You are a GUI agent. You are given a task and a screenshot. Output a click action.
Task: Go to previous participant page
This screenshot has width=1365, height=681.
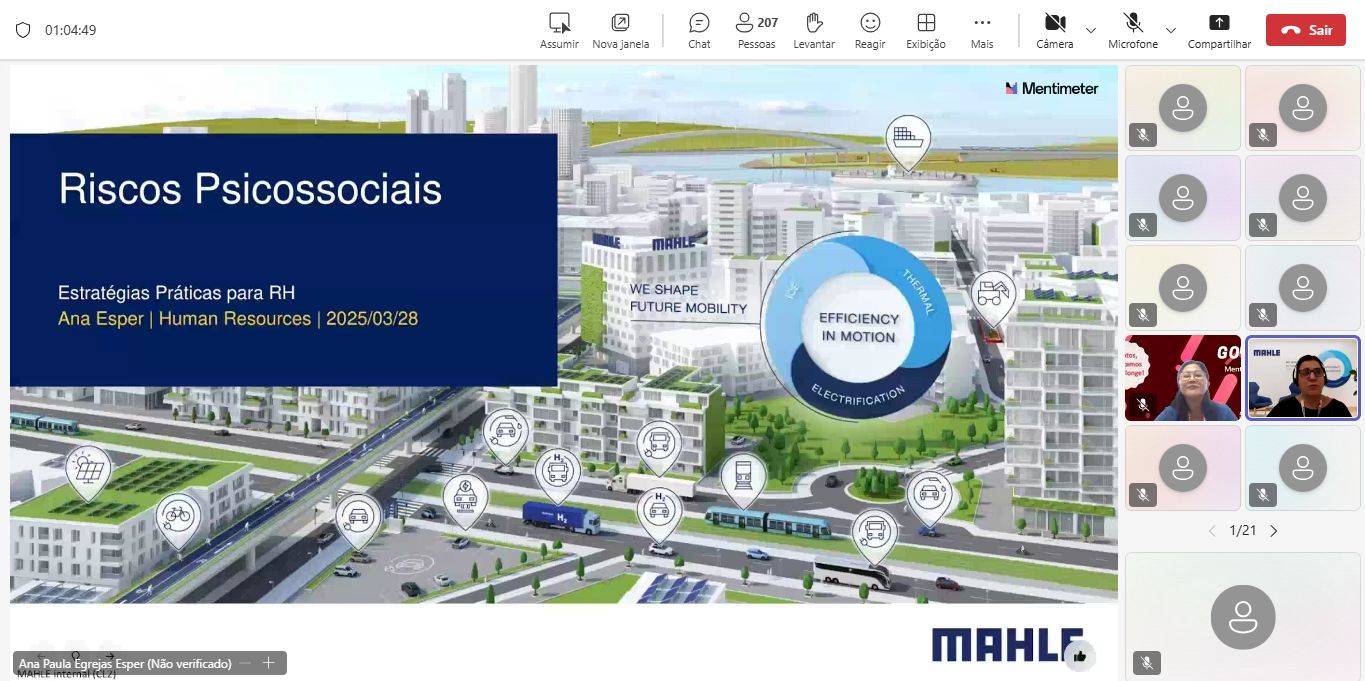(x=1212, y=531)
